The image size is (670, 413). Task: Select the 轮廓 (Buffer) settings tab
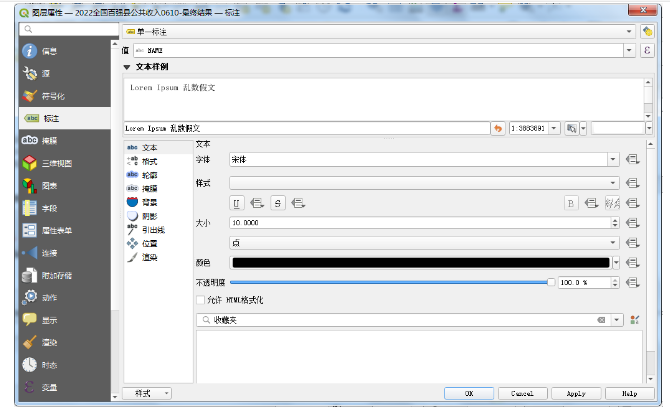159,175
